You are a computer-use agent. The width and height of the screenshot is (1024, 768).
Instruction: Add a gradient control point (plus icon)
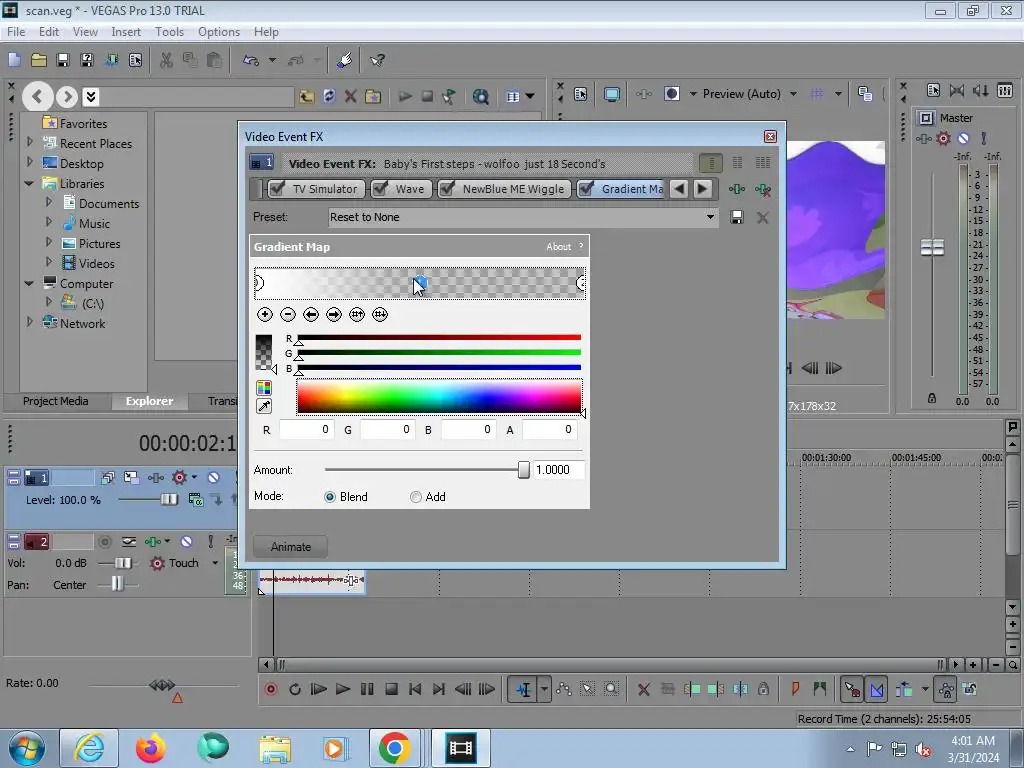tap(264, 315)
